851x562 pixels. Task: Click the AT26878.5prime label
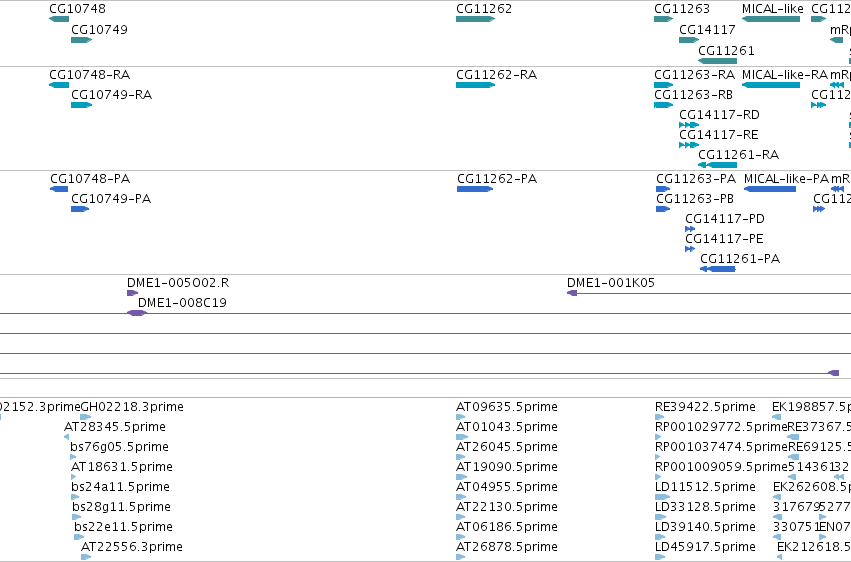507,547
